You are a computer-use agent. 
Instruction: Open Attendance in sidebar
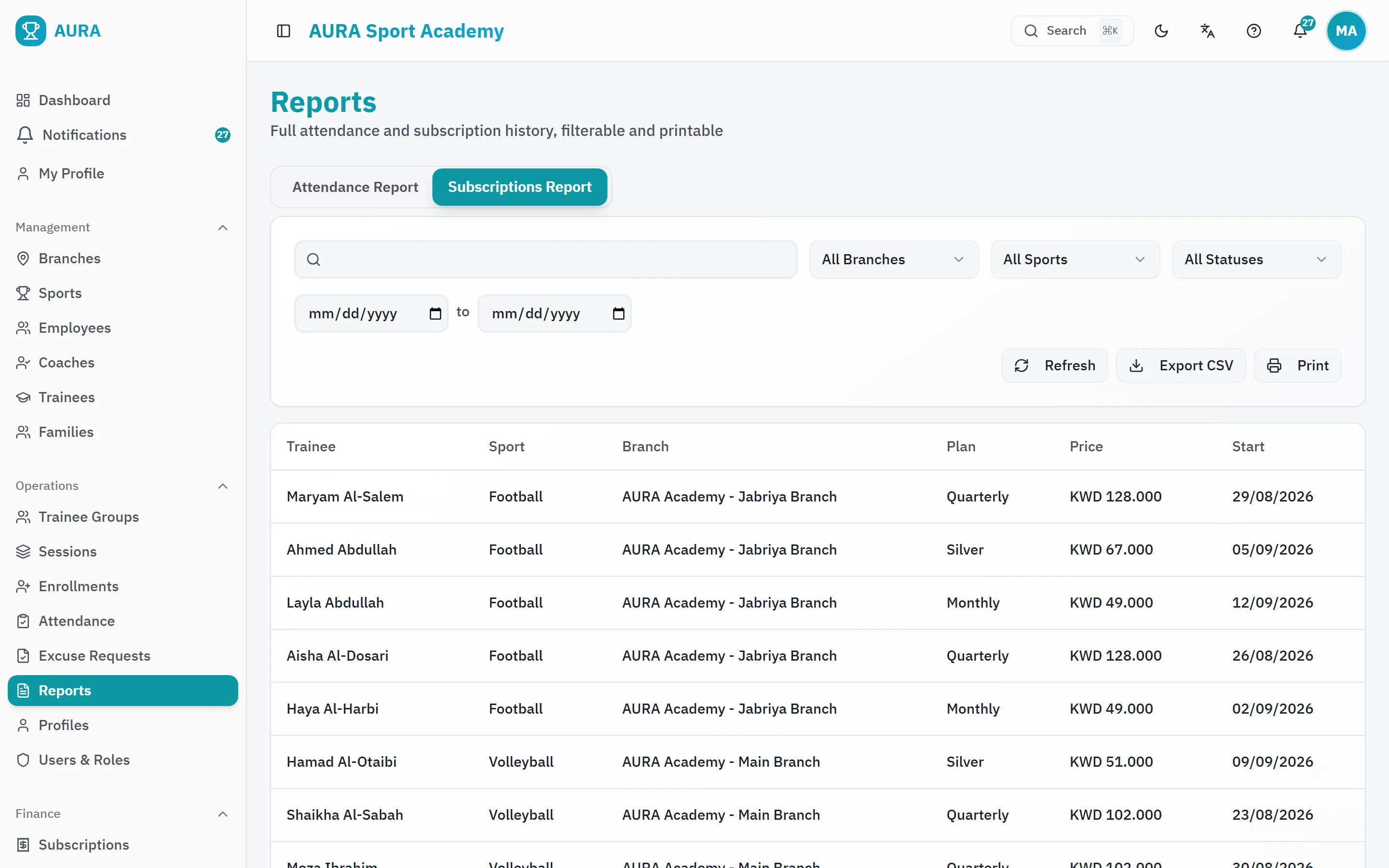click(x=123, y=621)
